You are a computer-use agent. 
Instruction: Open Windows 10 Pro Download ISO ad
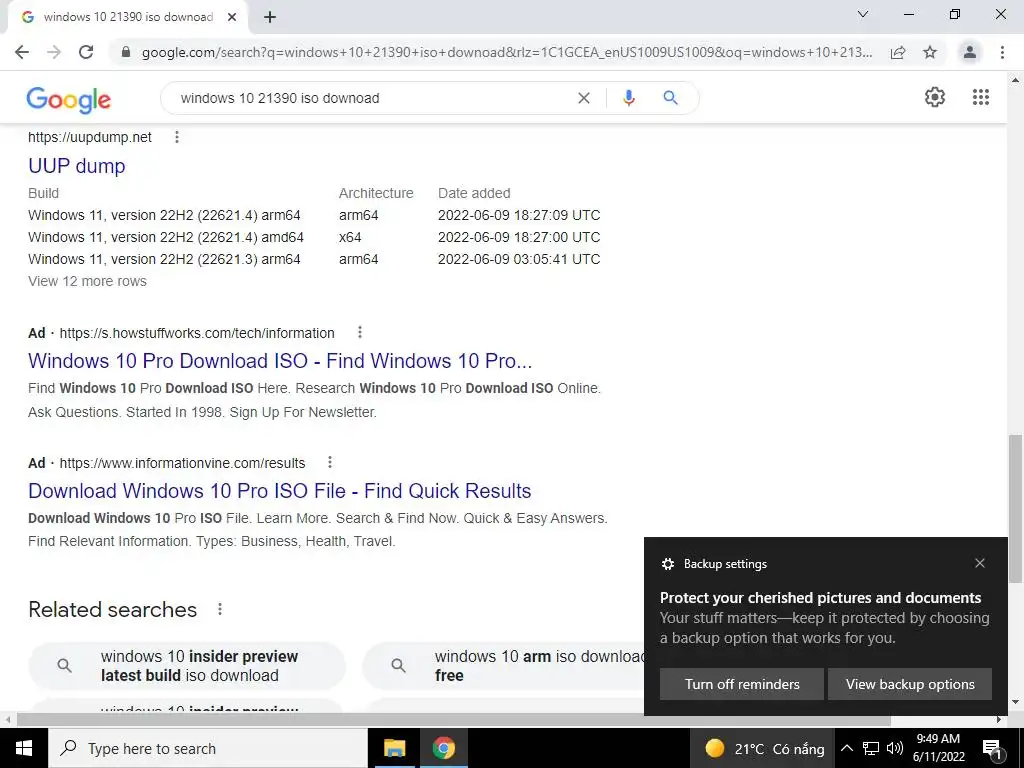[x=280, y=361]
